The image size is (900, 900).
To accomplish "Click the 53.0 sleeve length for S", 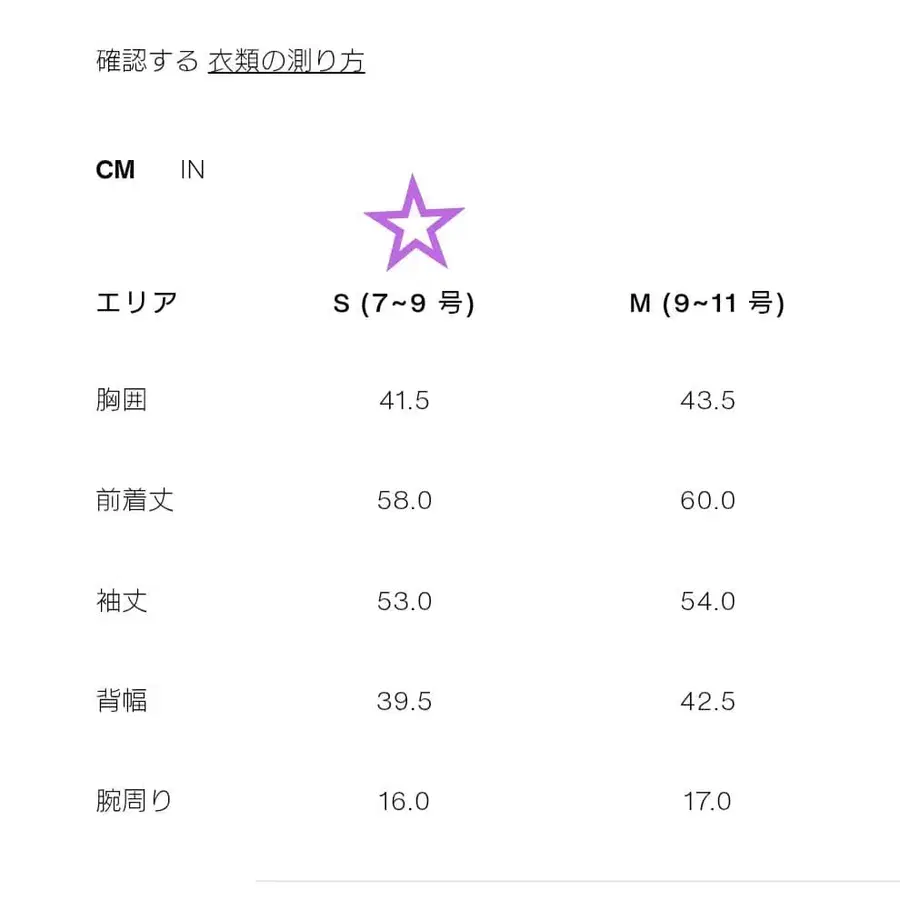I will pos(405,601).
